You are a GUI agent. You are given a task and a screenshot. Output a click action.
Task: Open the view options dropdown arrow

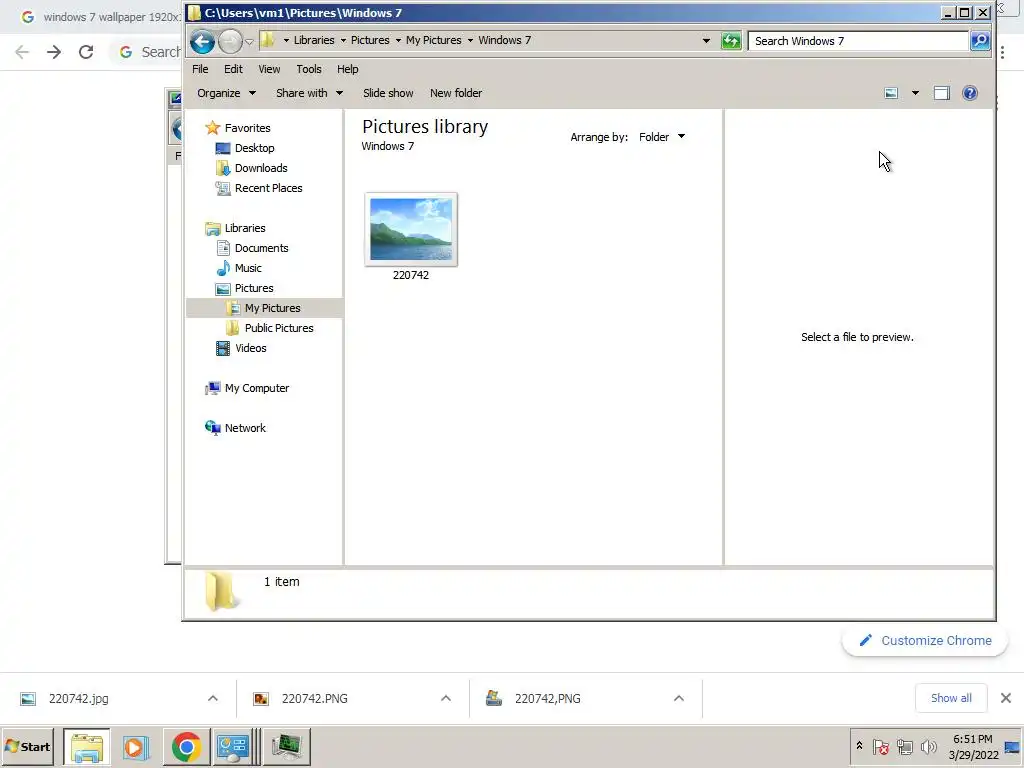[x=915, y=93]
